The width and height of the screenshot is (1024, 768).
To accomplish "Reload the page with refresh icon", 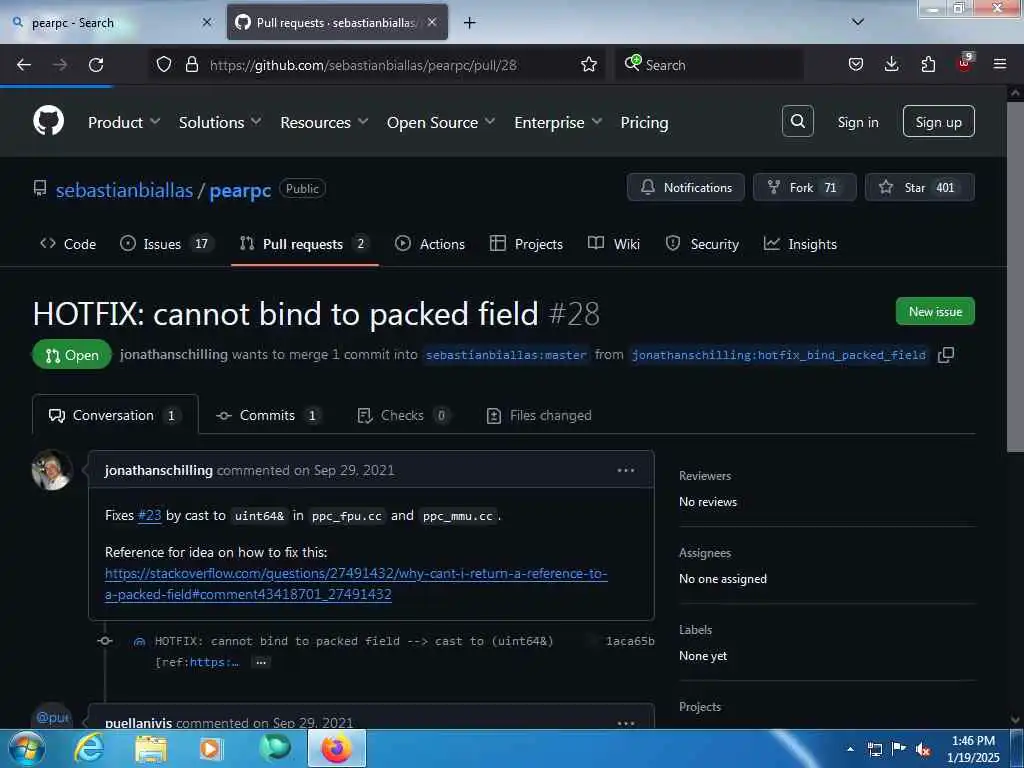I will pyautogui.click(x=96, y=65).
